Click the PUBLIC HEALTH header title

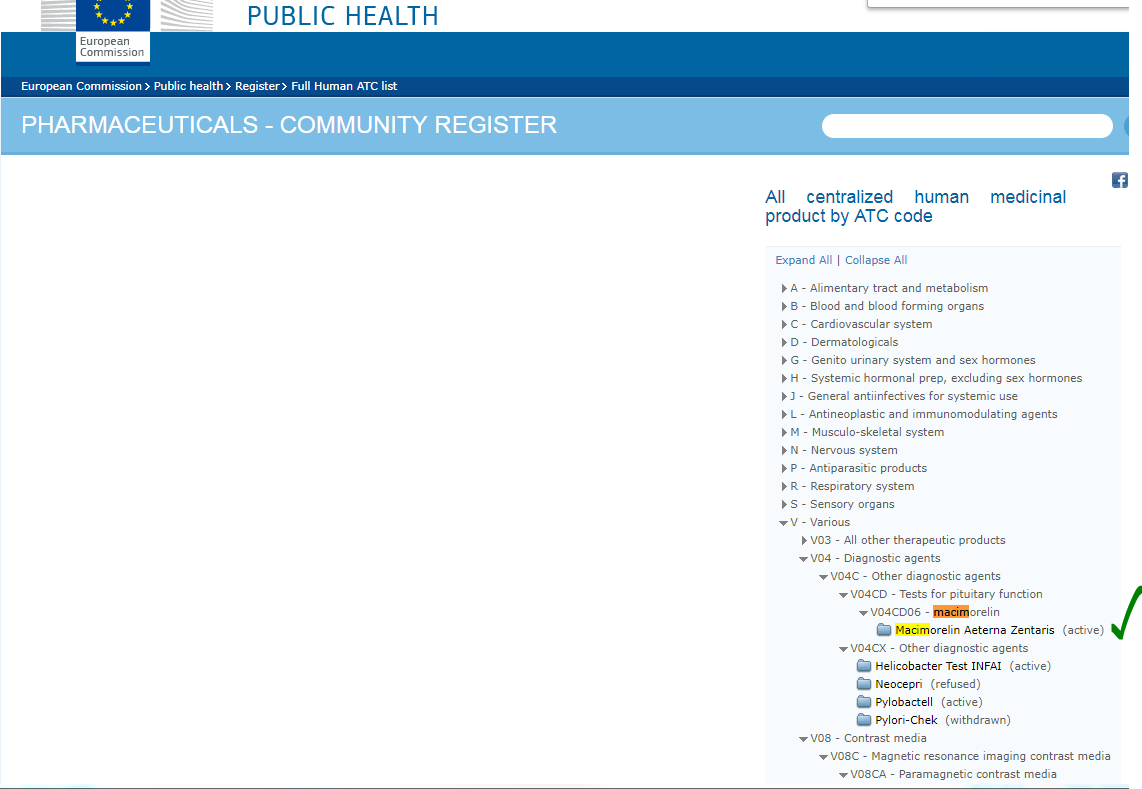pos(342,16)
